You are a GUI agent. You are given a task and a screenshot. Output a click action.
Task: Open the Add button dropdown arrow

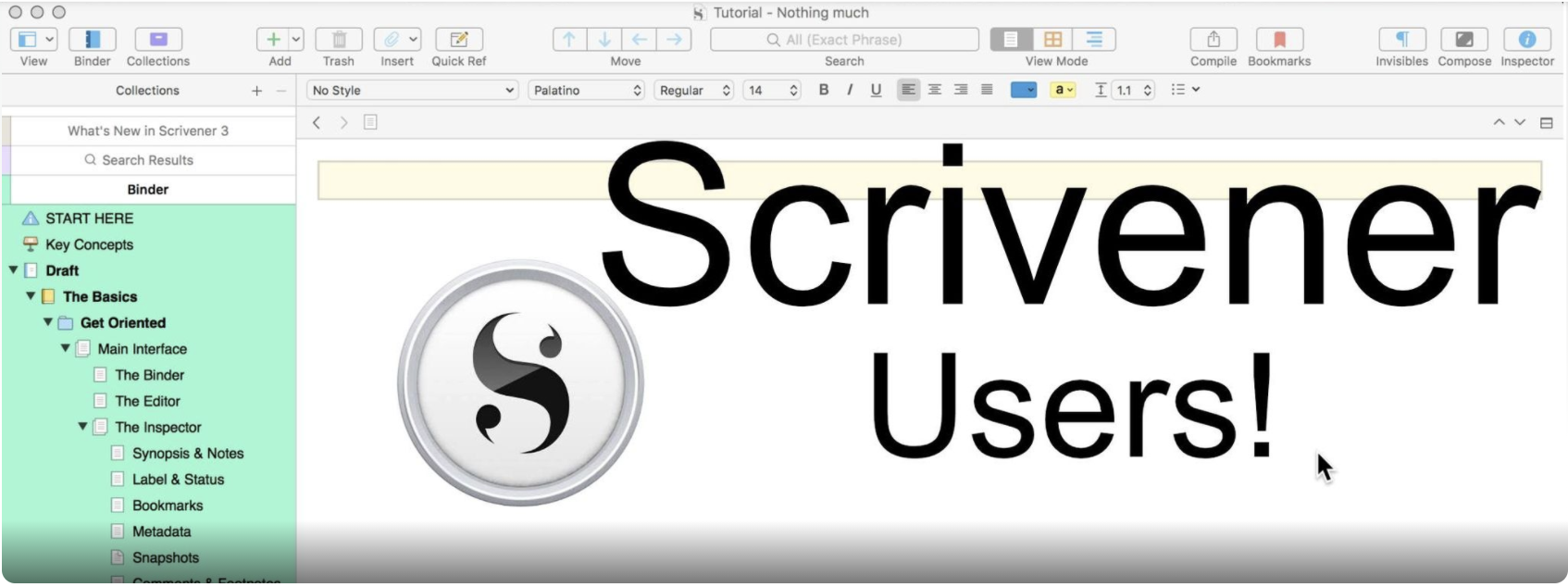(x=296, y=40)
